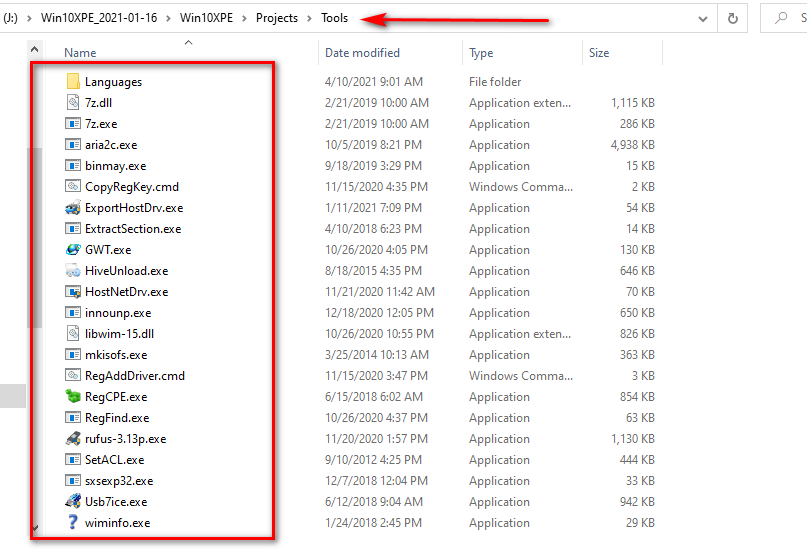
Task: Click the green RegCPE.exe icon
Action: tap(73, 396)
